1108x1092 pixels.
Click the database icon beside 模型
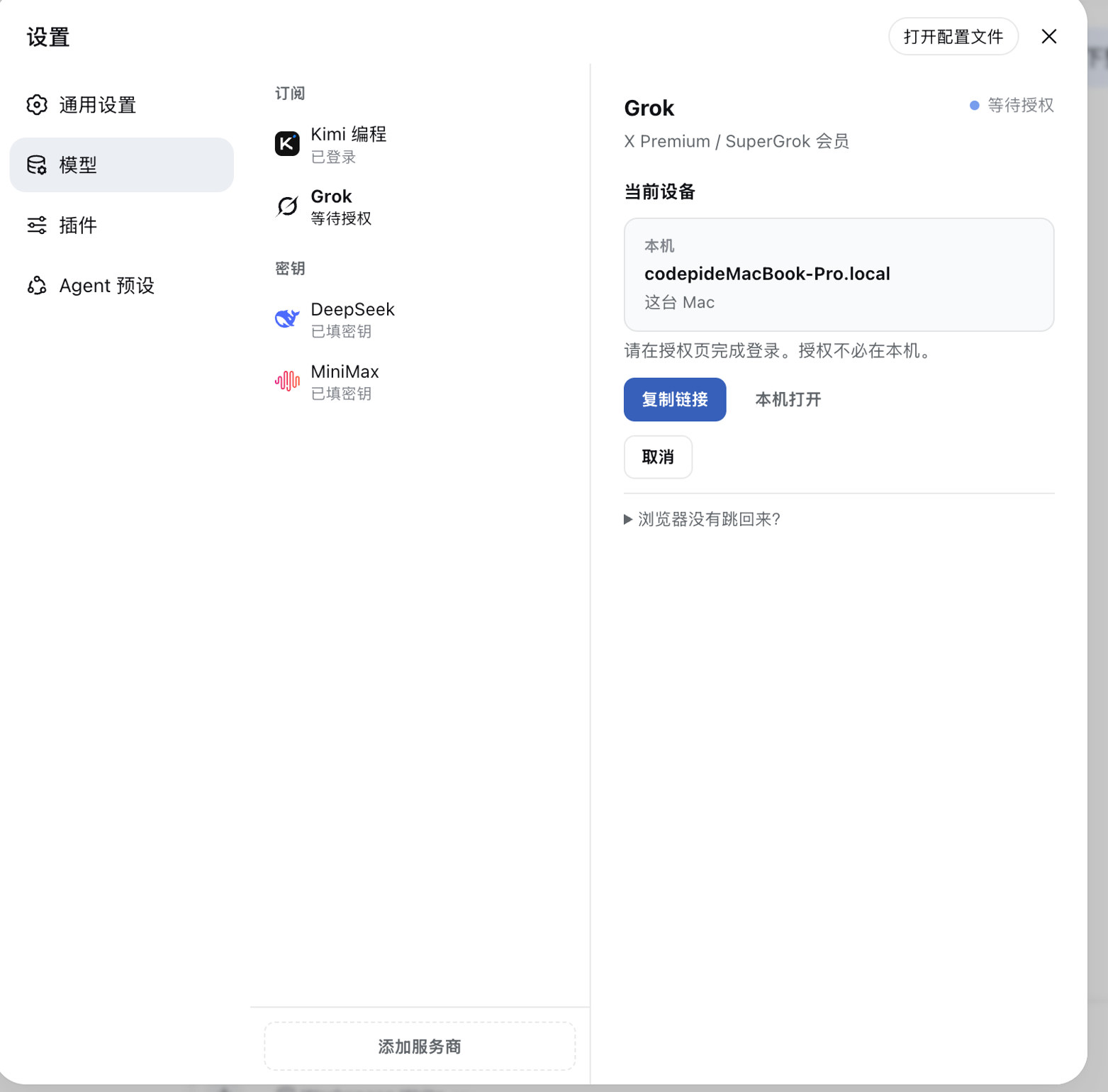coord(37,165)
